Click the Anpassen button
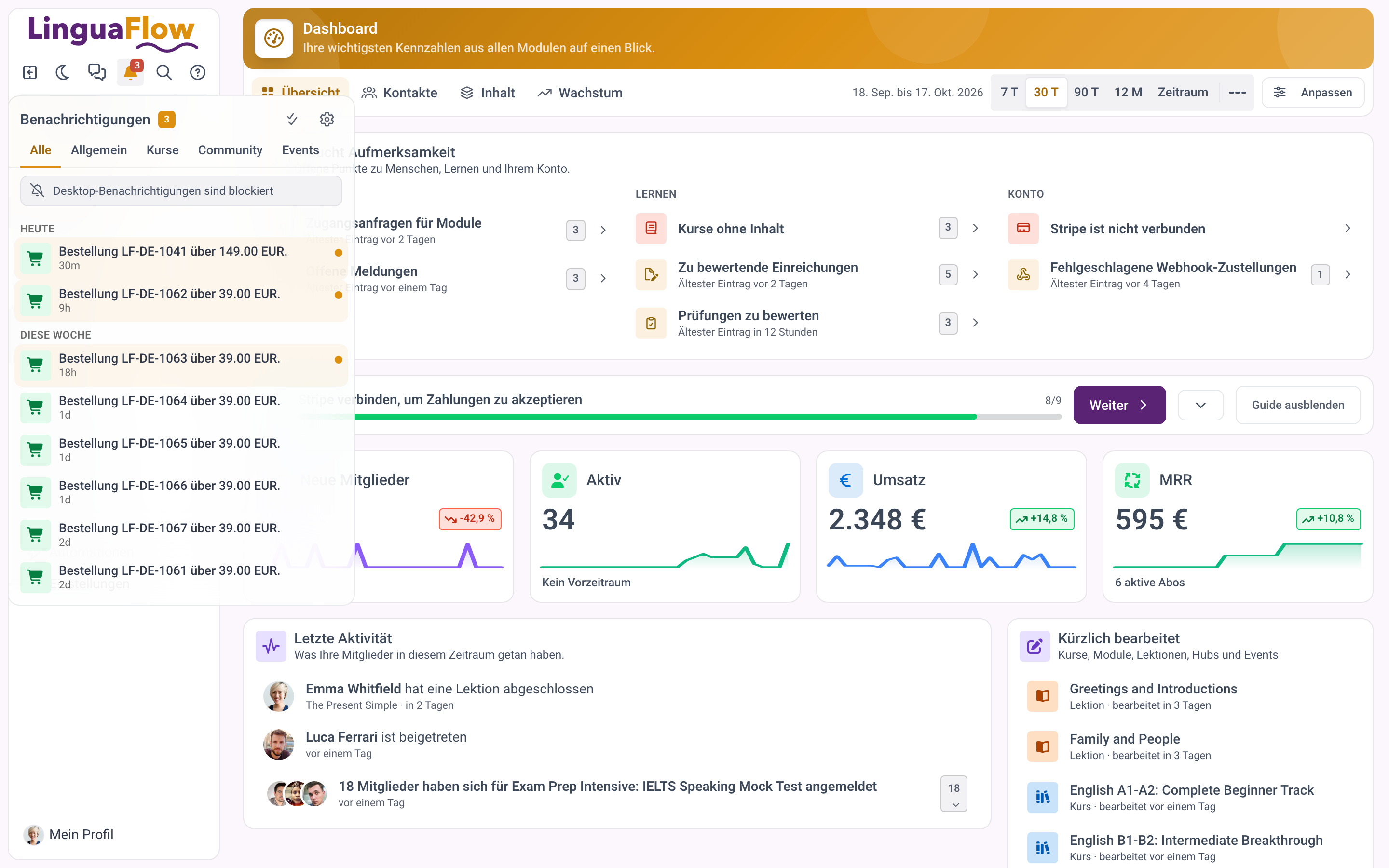Viewport: 1389px width, 868px height. pyautogui.click(x=1313, y=93)
